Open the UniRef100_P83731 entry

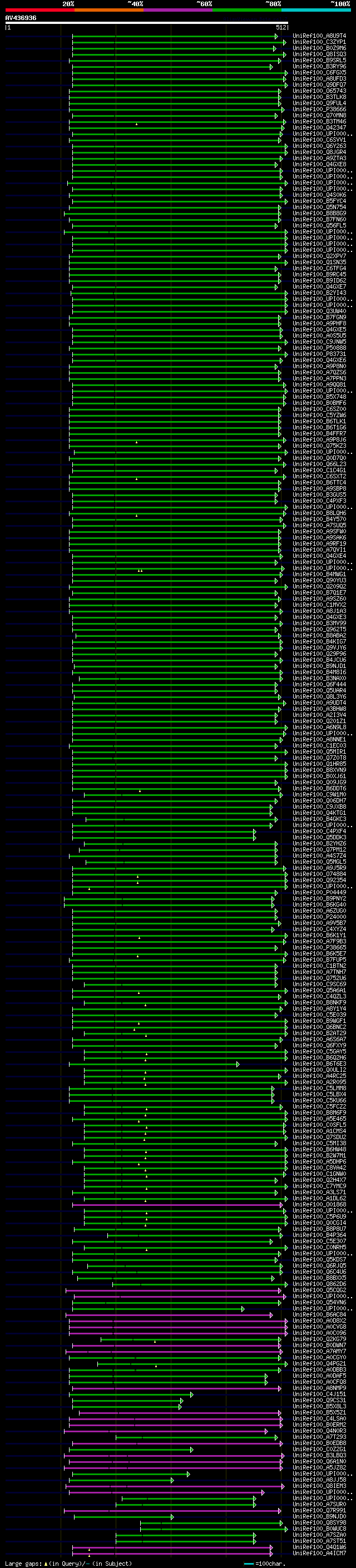(319, 354)
